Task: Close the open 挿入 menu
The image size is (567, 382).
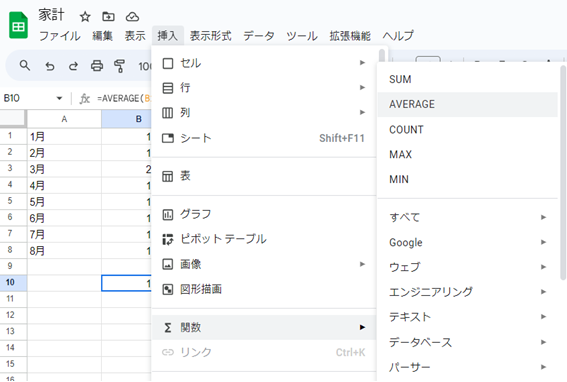Action: coord(167,36)
